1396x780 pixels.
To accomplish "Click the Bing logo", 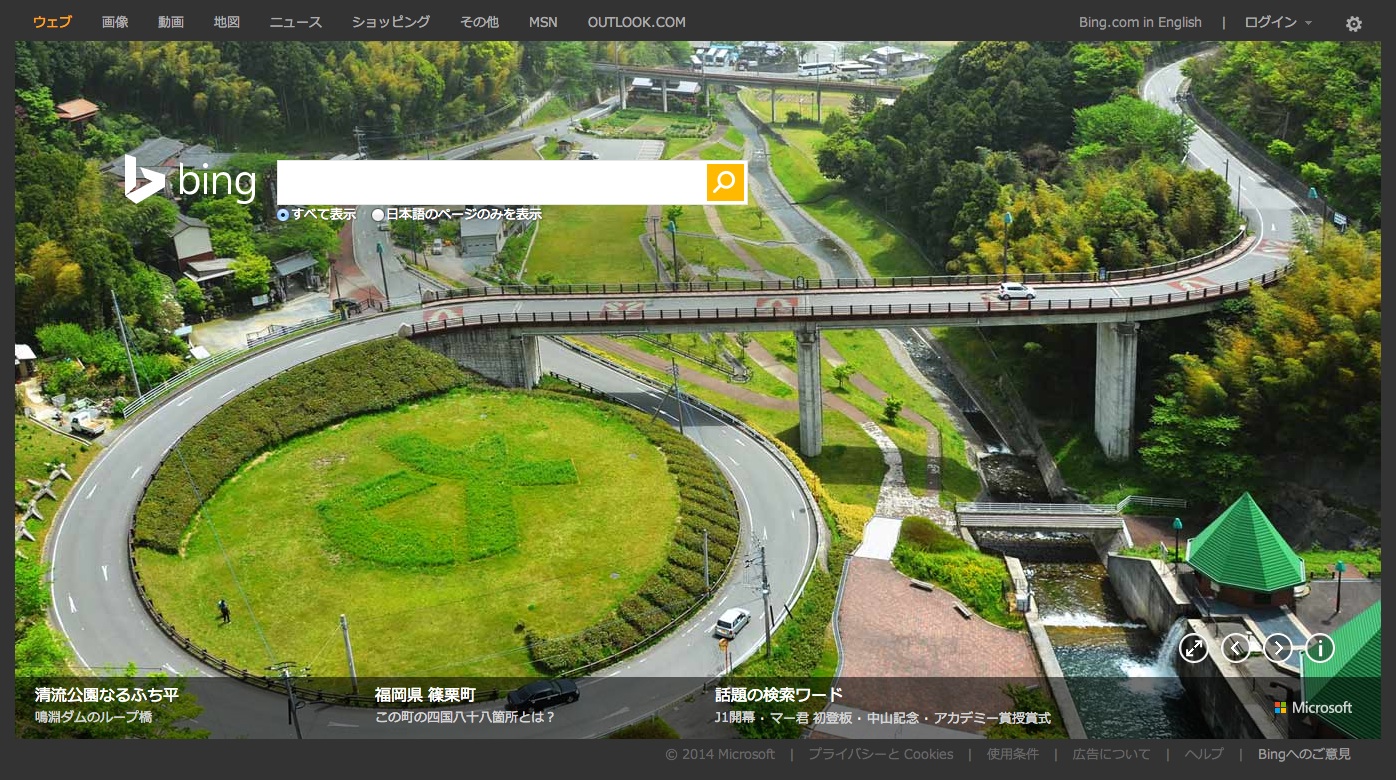I will 191,182.
